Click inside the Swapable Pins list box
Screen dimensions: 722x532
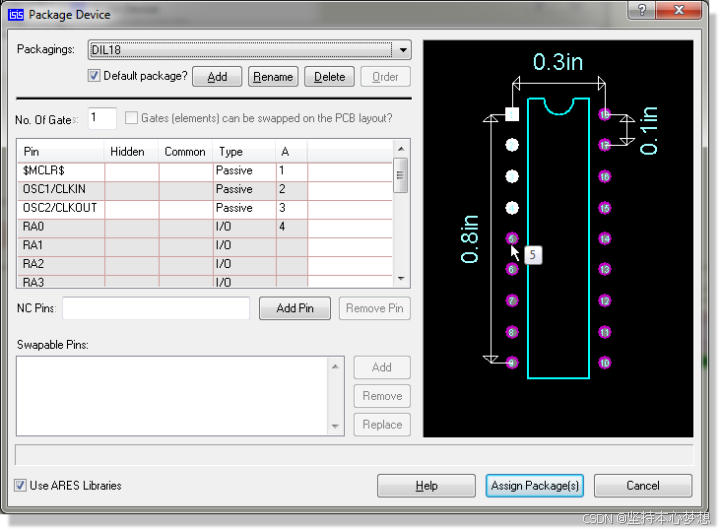click(172, 396)
